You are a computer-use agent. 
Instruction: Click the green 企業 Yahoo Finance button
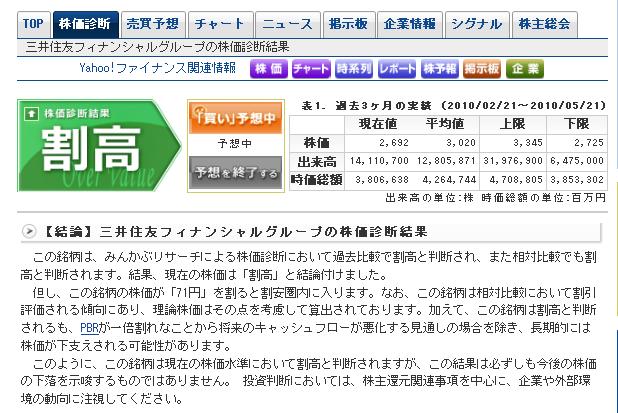(x=525, y=69)
